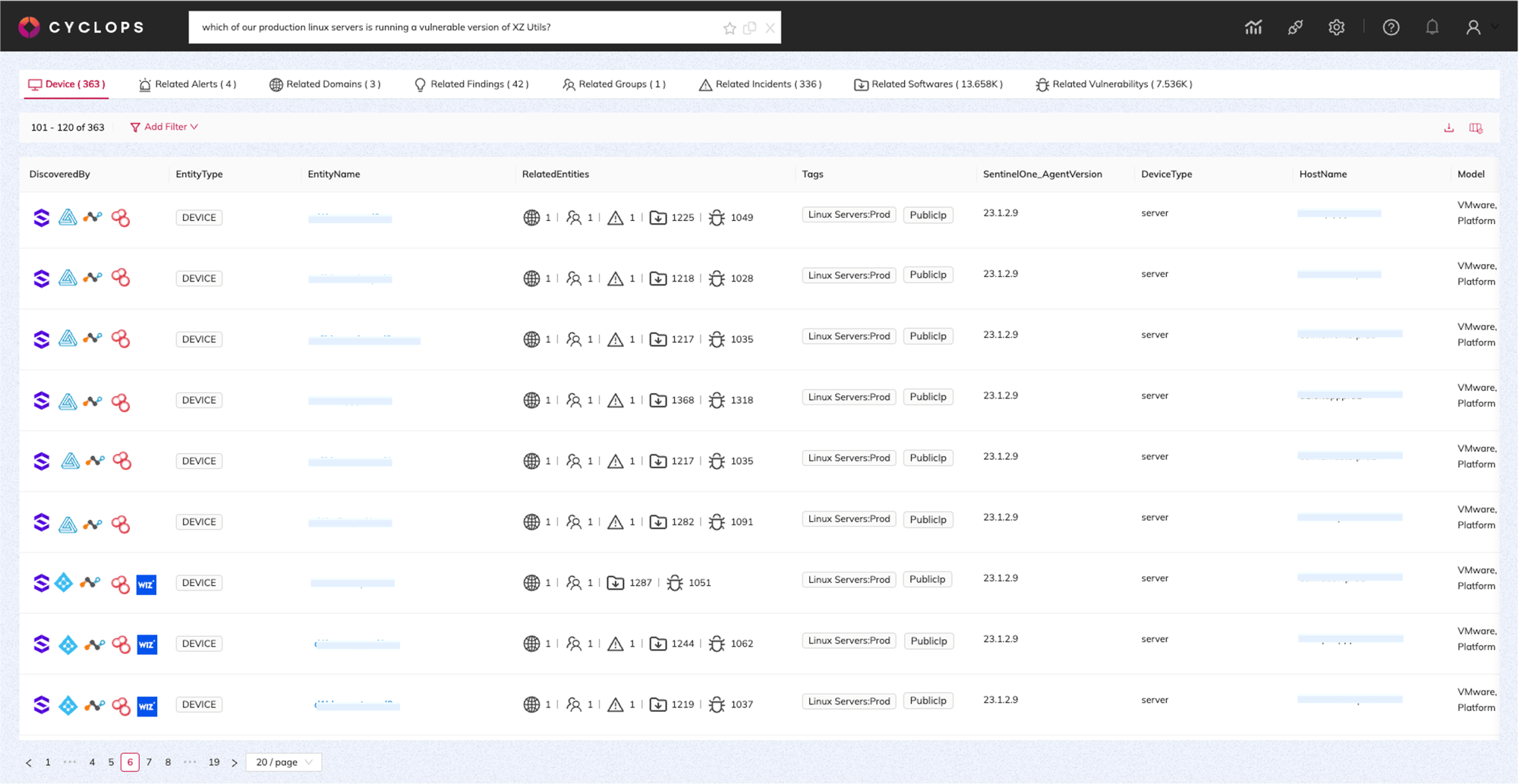The image size is (1519, 784).
Task: Open the analytics dashboard icon
Action: click(x=1253, y=27)
